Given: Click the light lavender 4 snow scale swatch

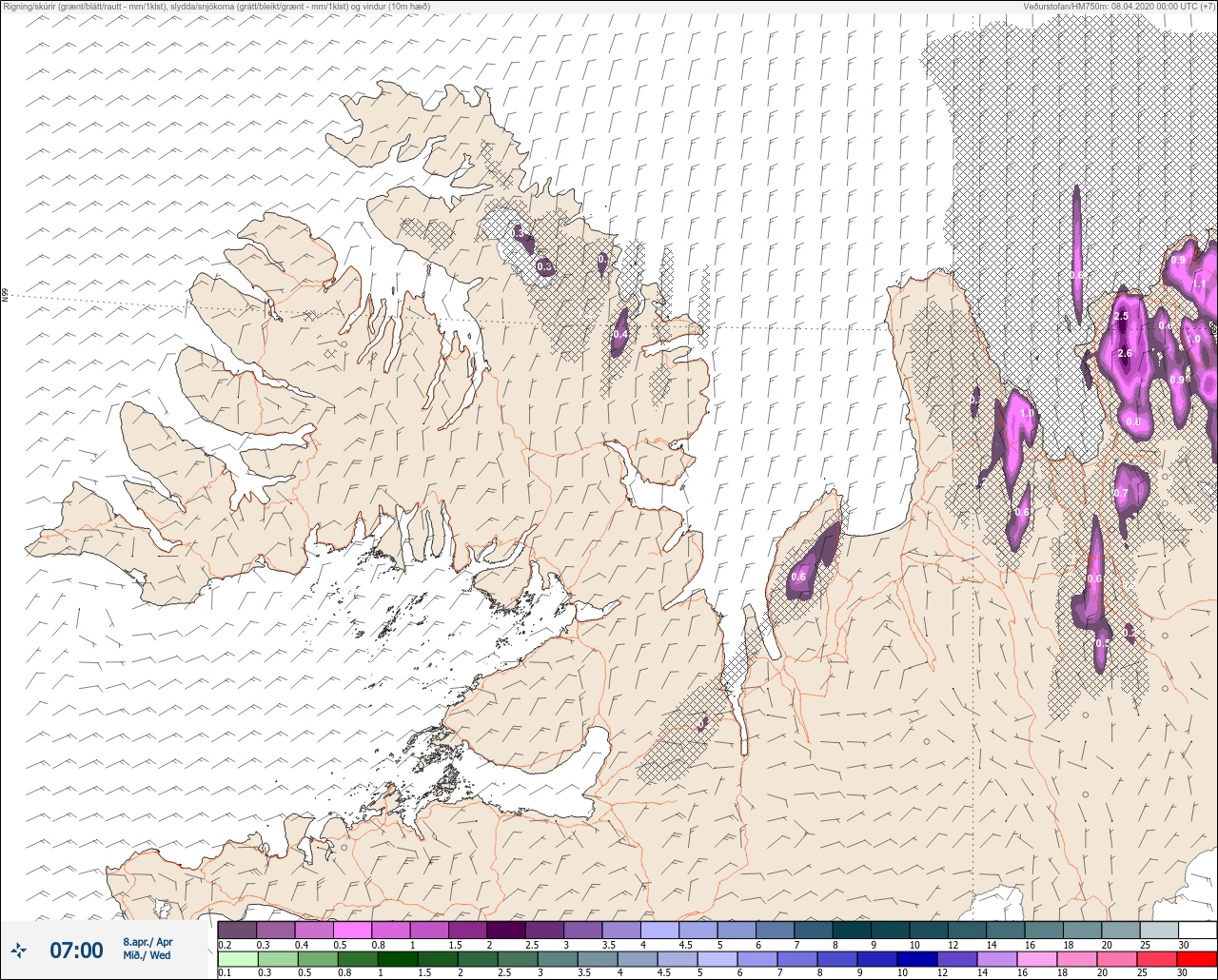Looking at the screenshot, I should click(x=659, y=930).
